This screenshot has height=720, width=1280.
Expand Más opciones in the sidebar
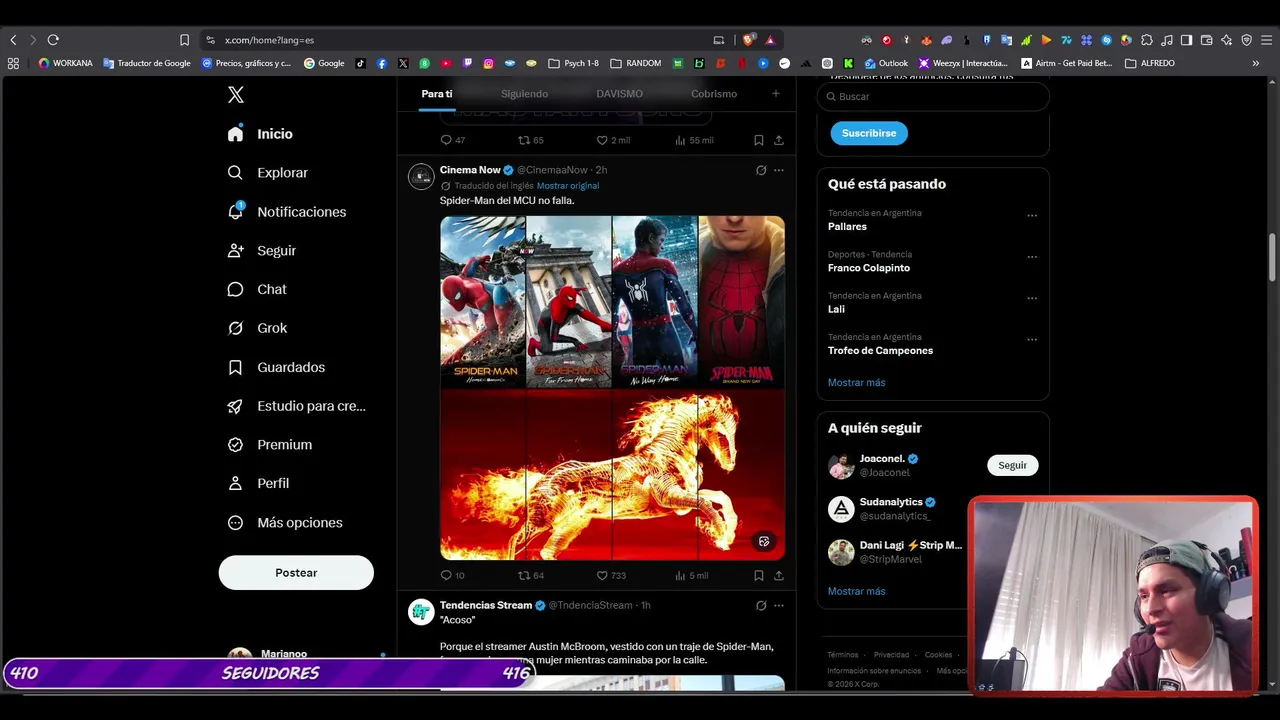285,523
